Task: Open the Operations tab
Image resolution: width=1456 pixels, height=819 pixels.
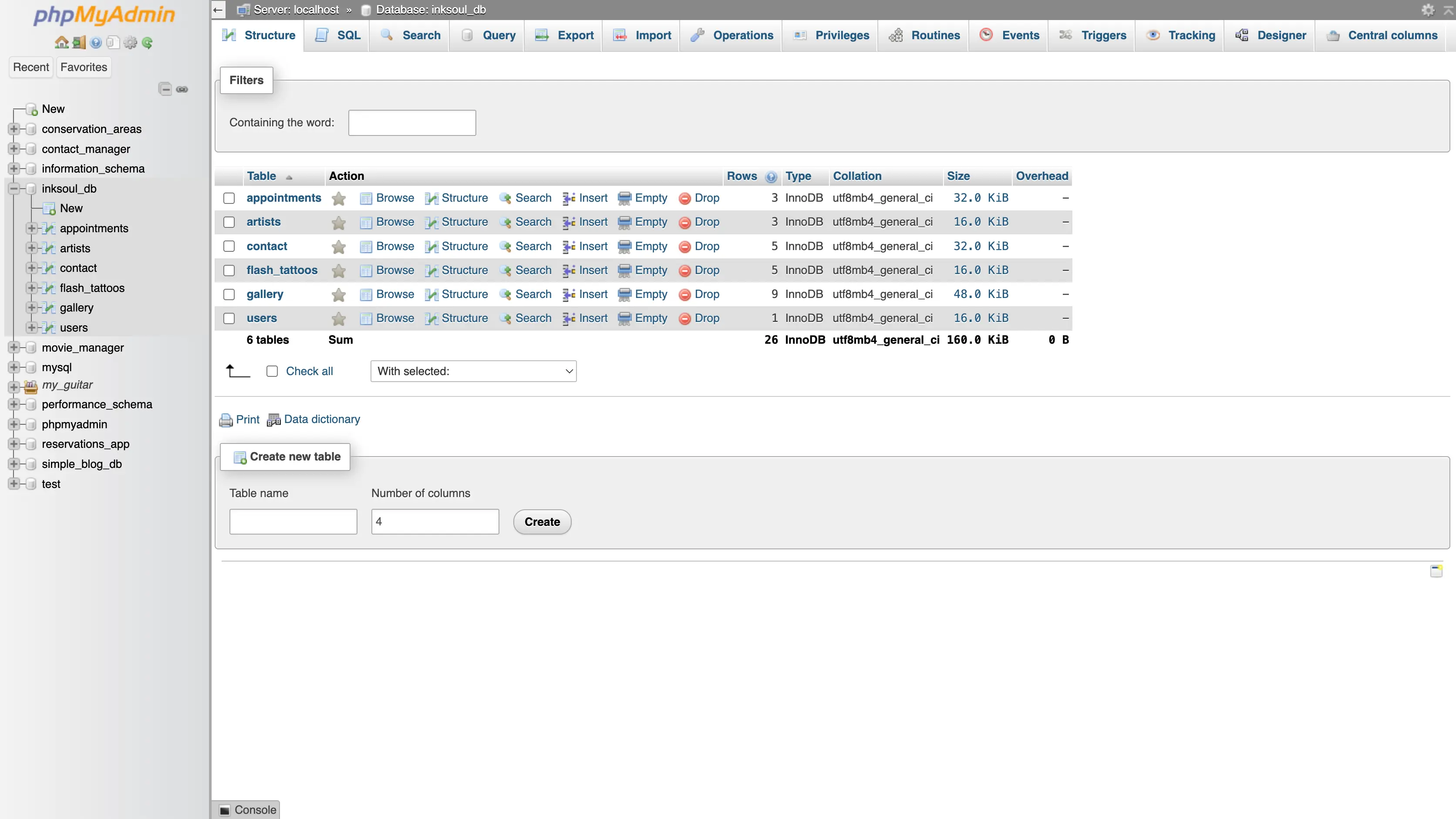Action: pos(731,35)
